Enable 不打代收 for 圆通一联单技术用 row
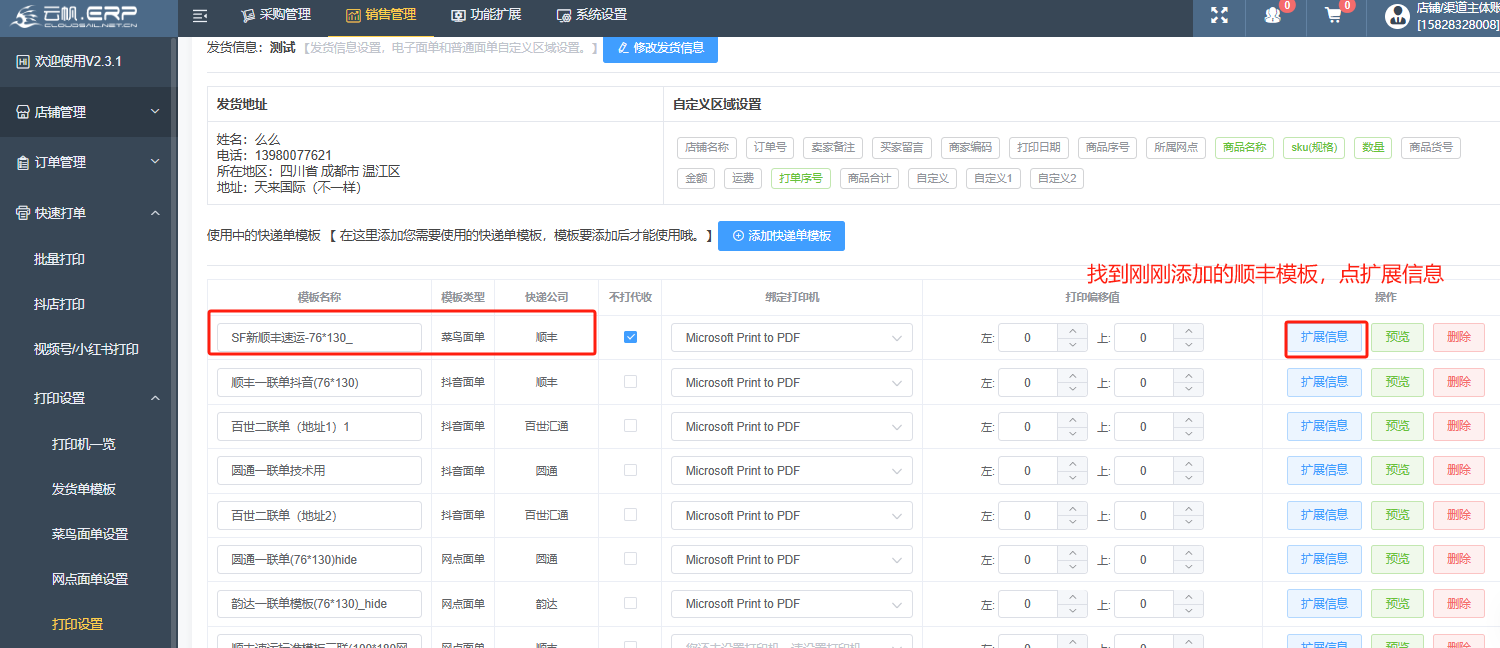 click(x=630, y=470)
